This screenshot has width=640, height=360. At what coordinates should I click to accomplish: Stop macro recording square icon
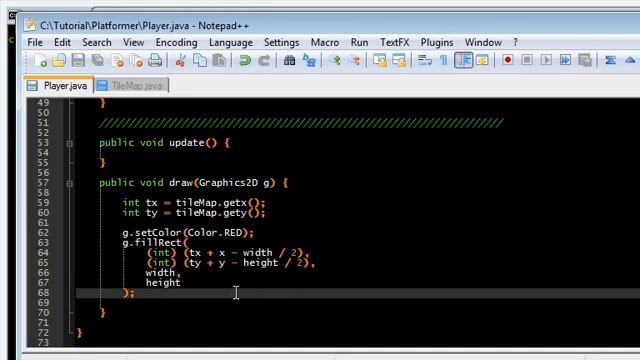(527, 60)
